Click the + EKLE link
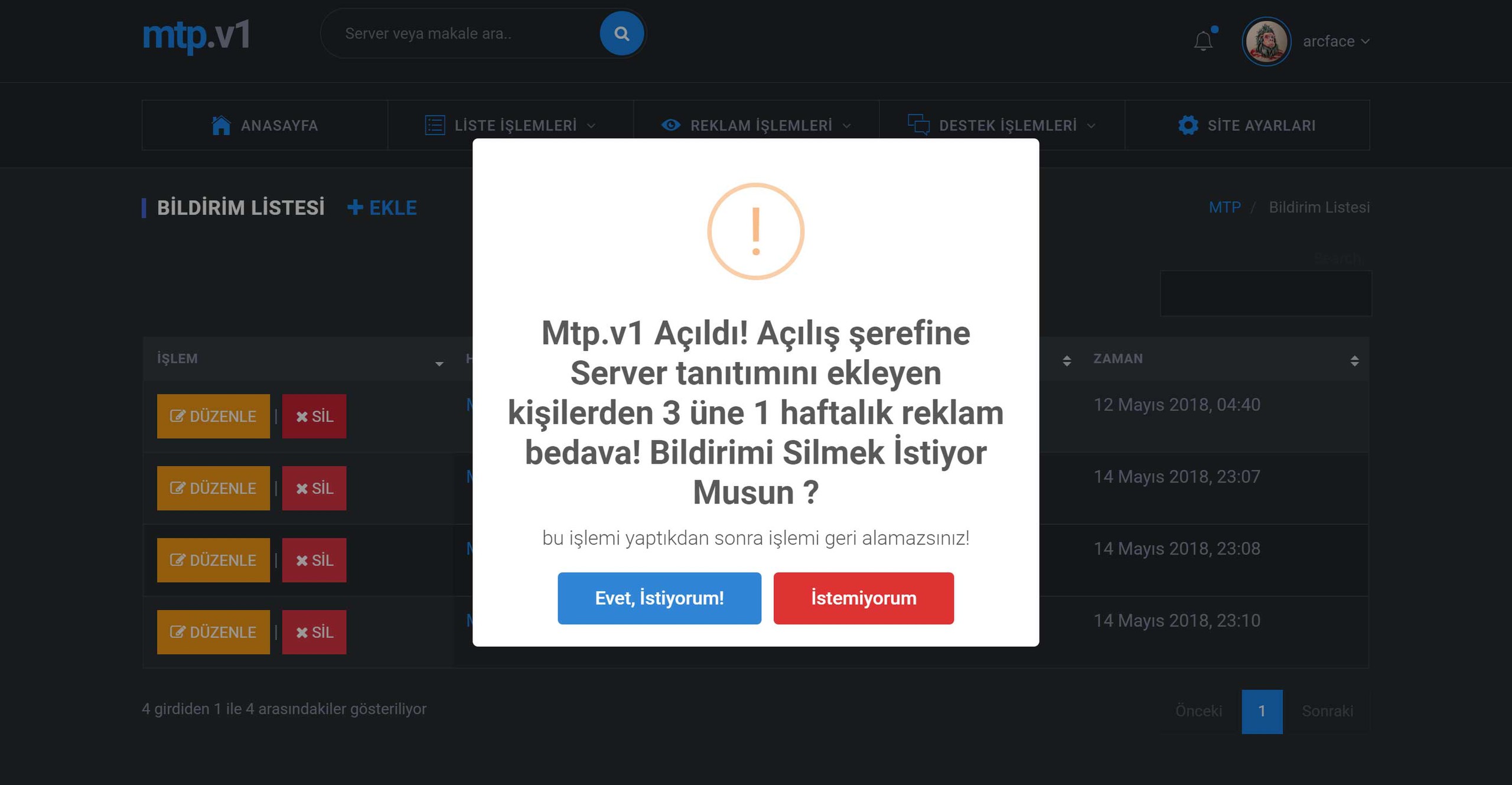This screenshot has width=1512, height=785. pyautogui.click(x=382, y=208)
